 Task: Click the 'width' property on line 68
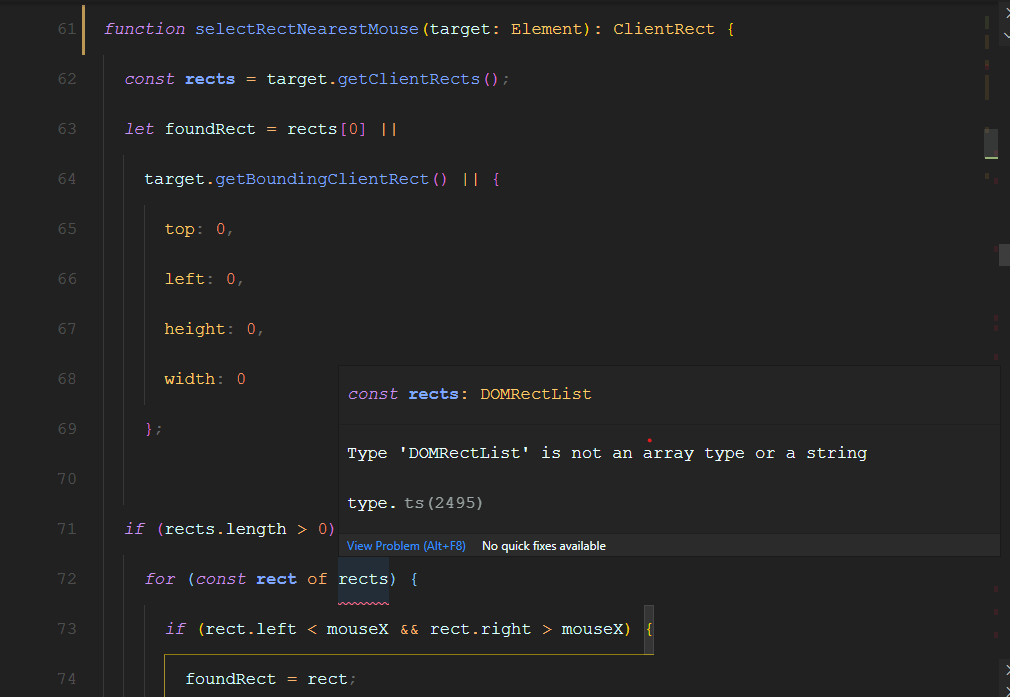pyautogui.click(x=189, y=379)
